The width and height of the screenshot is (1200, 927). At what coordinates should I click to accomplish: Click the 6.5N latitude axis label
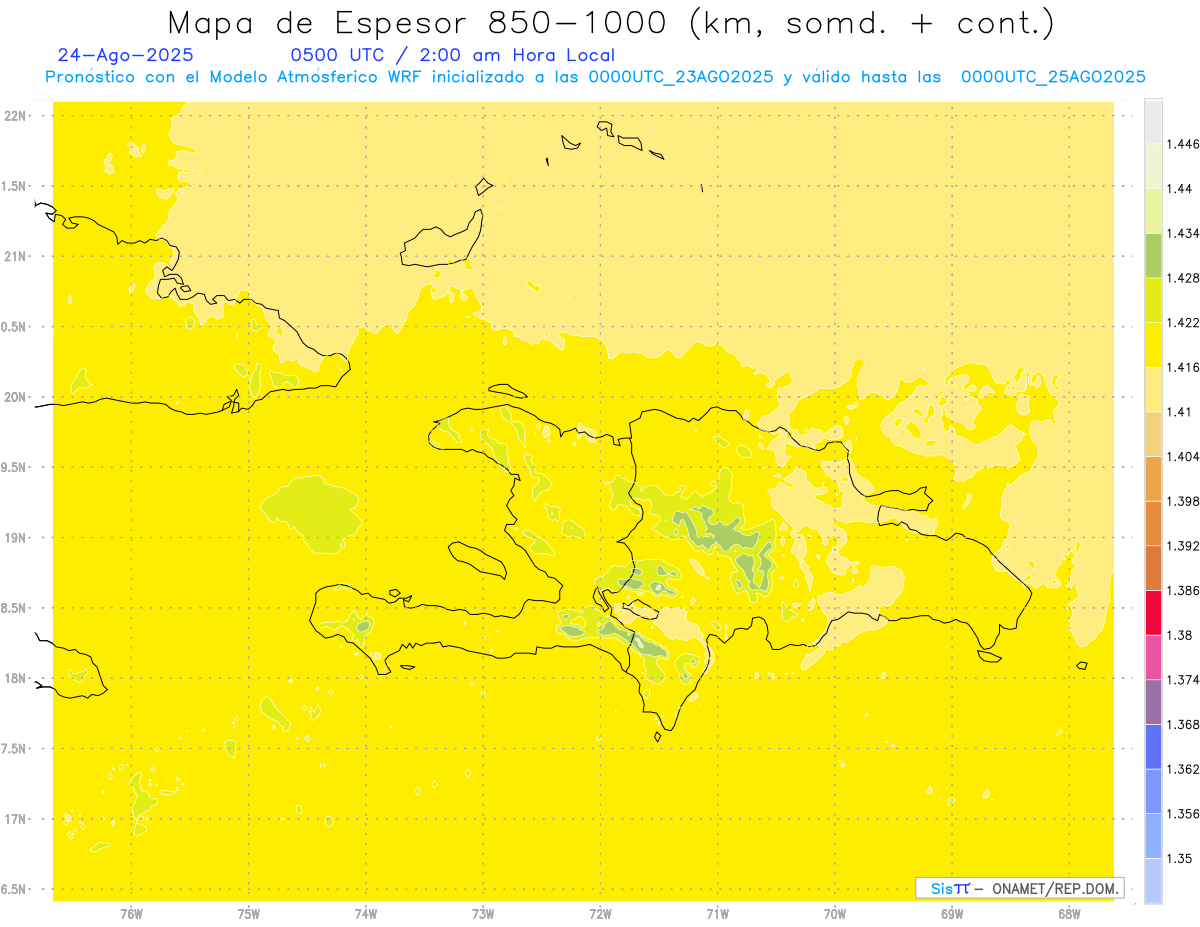(x=15, y=889)
